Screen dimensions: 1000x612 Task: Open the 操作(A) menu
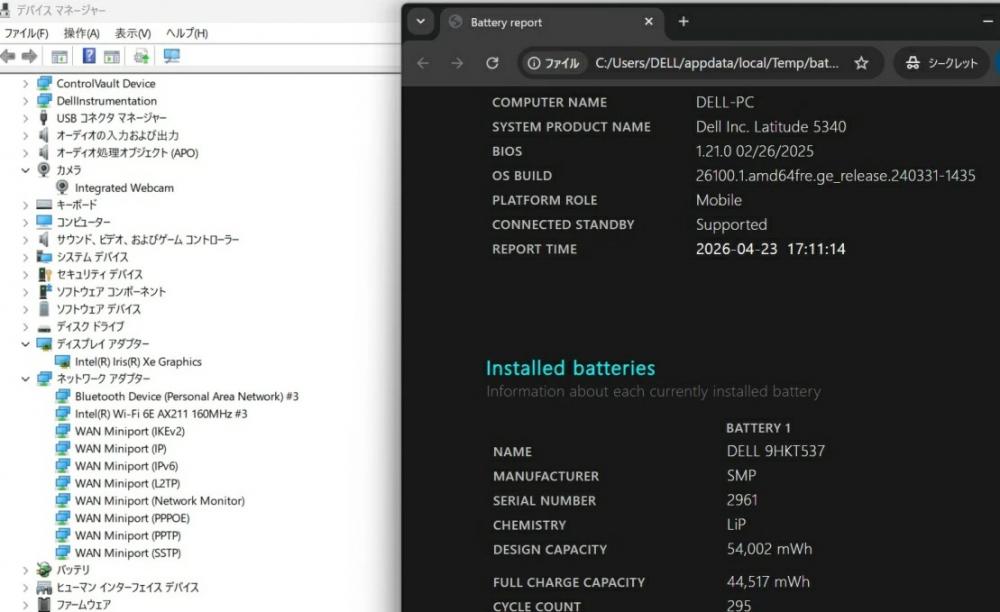82,33
